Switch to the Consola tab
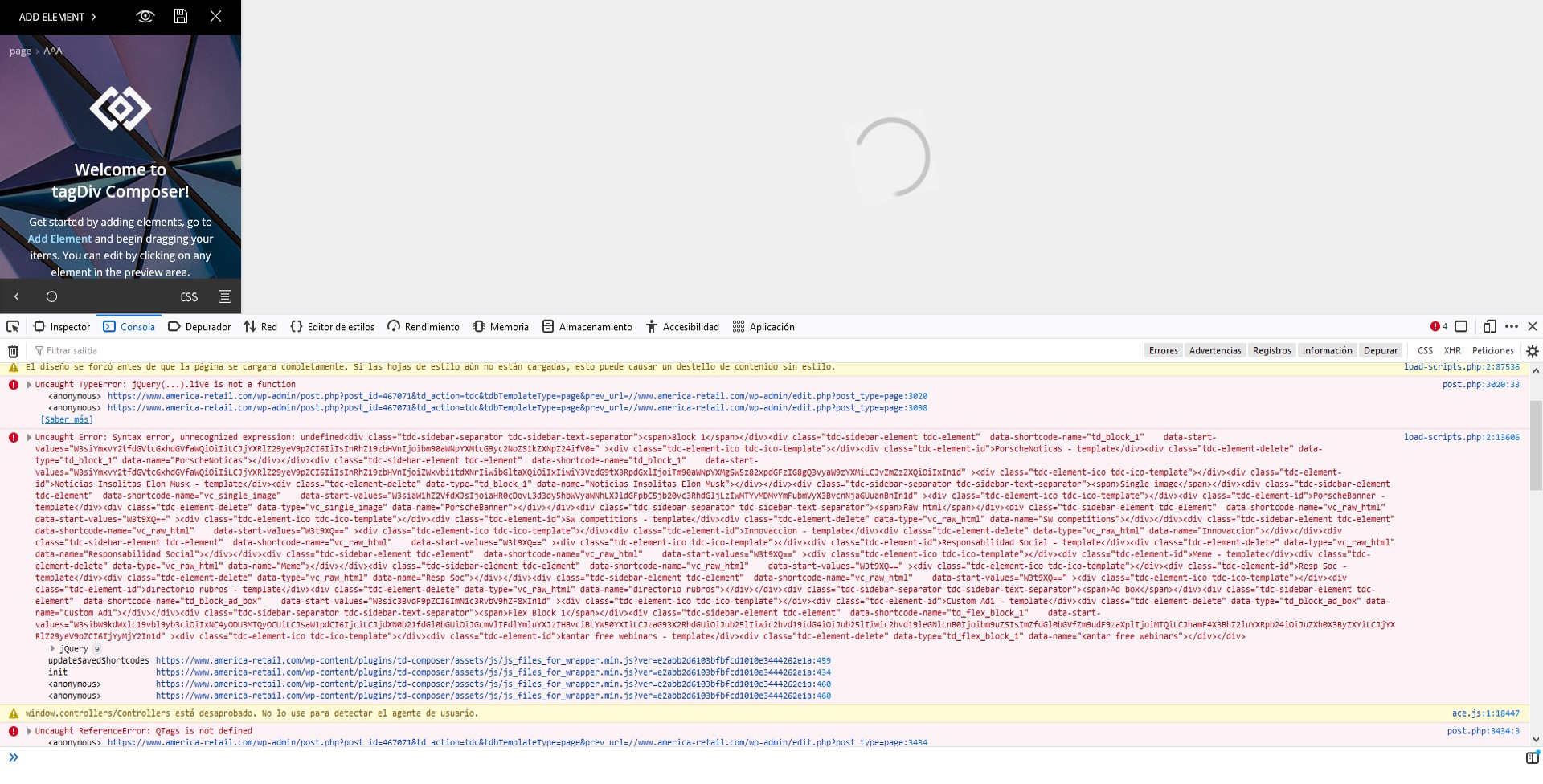This screenshot has height=784, width=1543. pos(129,327)
